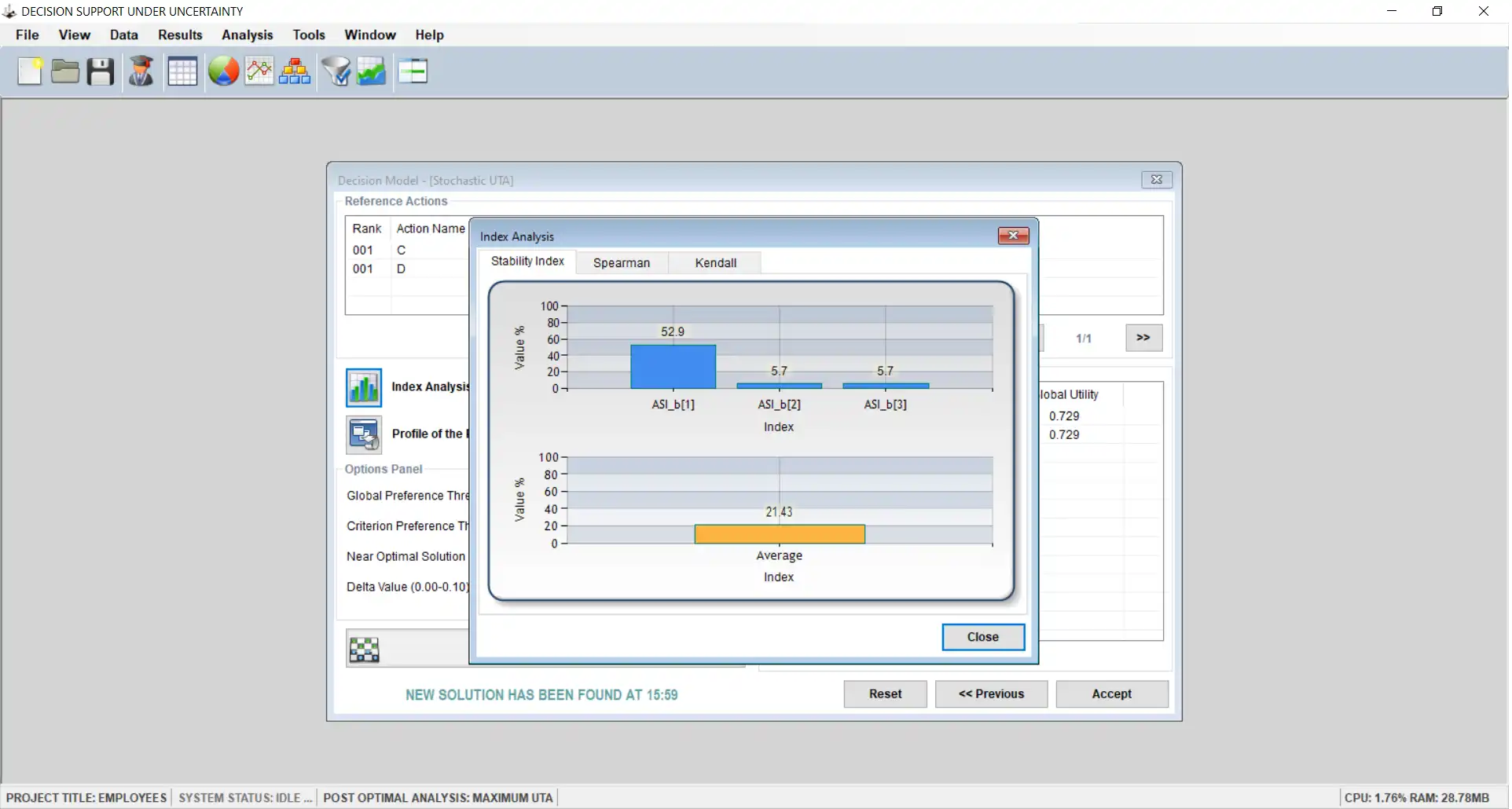
Task: Click the Accept button
Action: point(1112,694)
